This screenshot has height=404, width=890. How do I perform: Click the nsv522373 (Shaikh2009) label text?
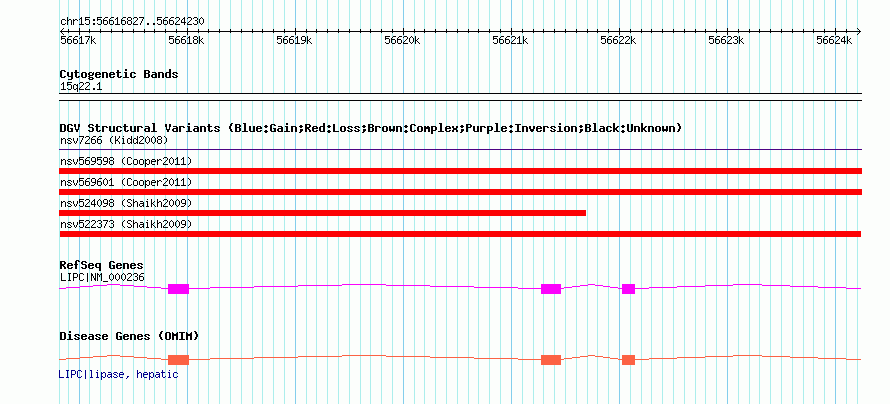tap(126, 224)
